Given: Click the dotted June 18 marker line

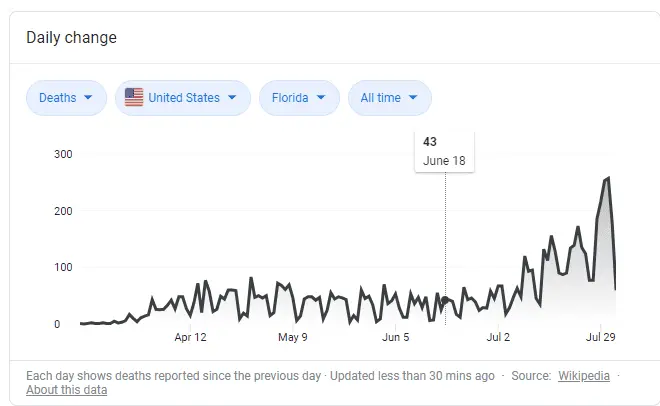Looking at the screenshot, I should 446,240.
